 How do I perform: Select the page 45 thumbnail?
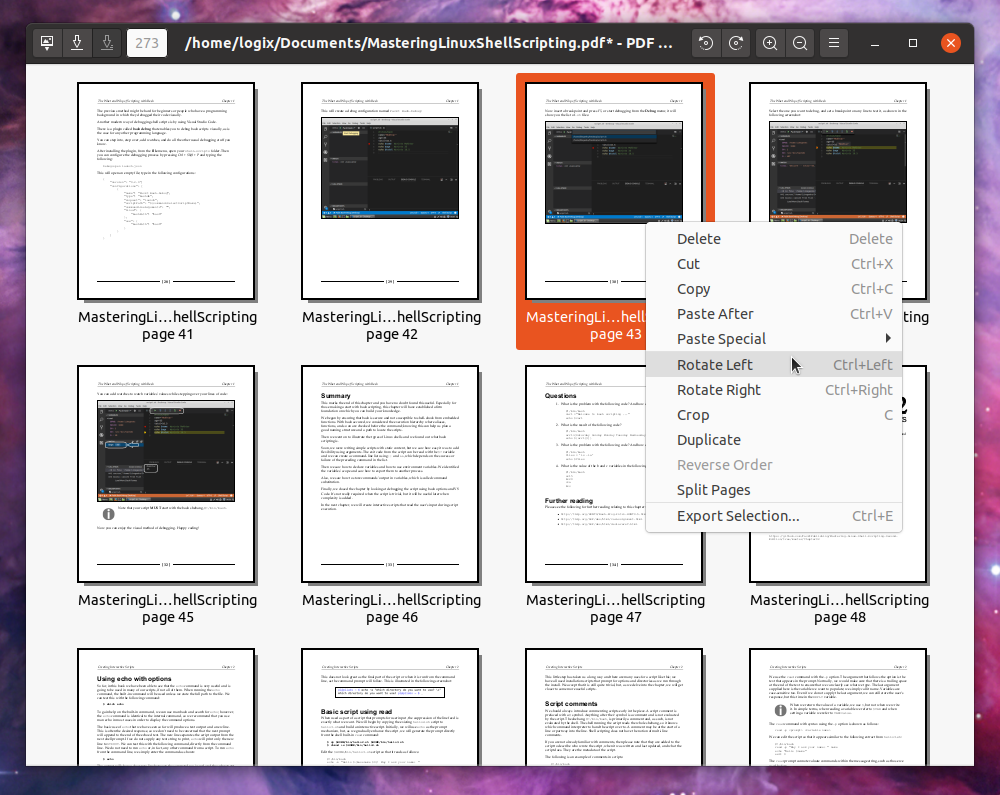tap(166, 475)
